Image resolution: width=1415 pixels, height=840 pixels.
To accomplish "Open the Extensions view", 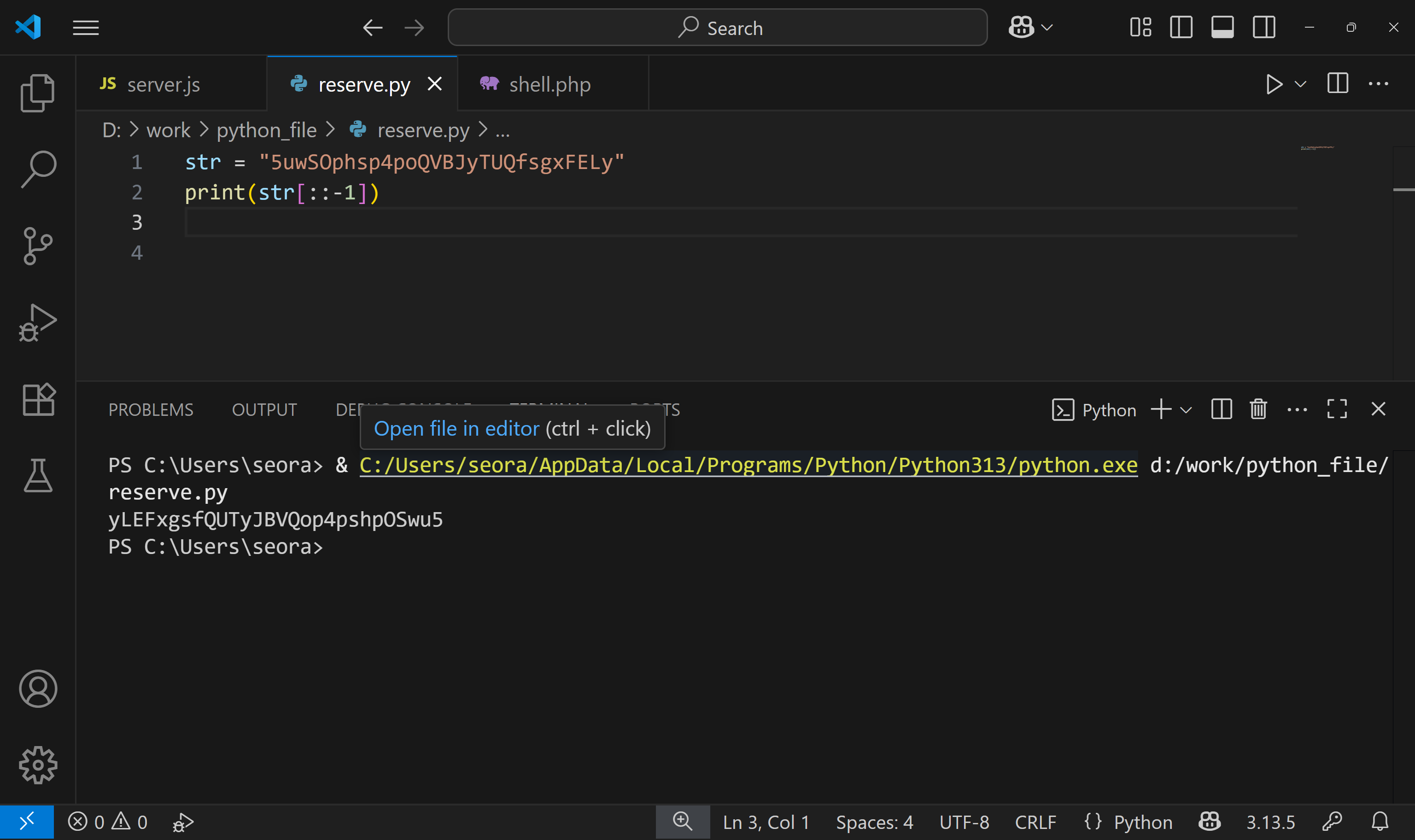I will pos(37,400).
